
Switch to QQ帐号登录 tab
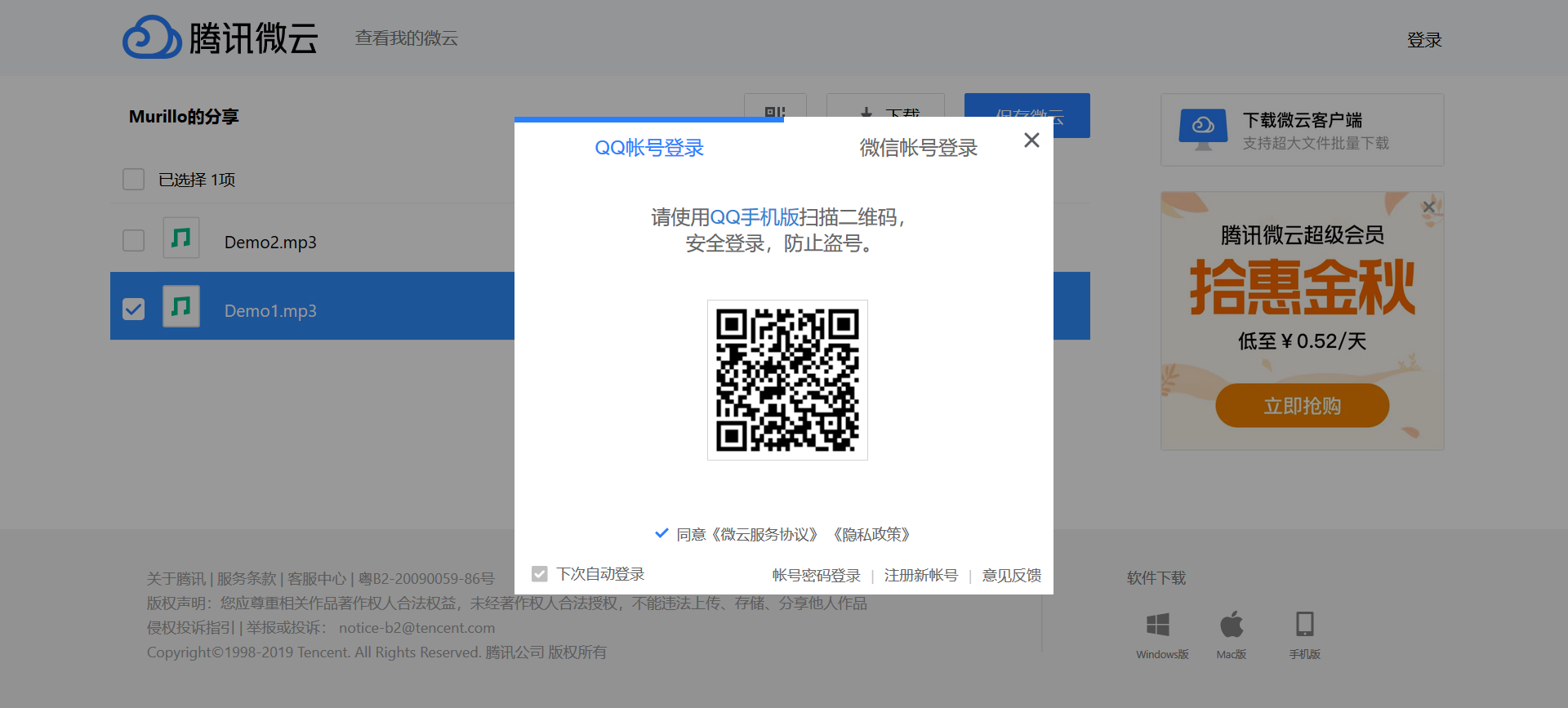pyautogui.click(x=649, y=148)
